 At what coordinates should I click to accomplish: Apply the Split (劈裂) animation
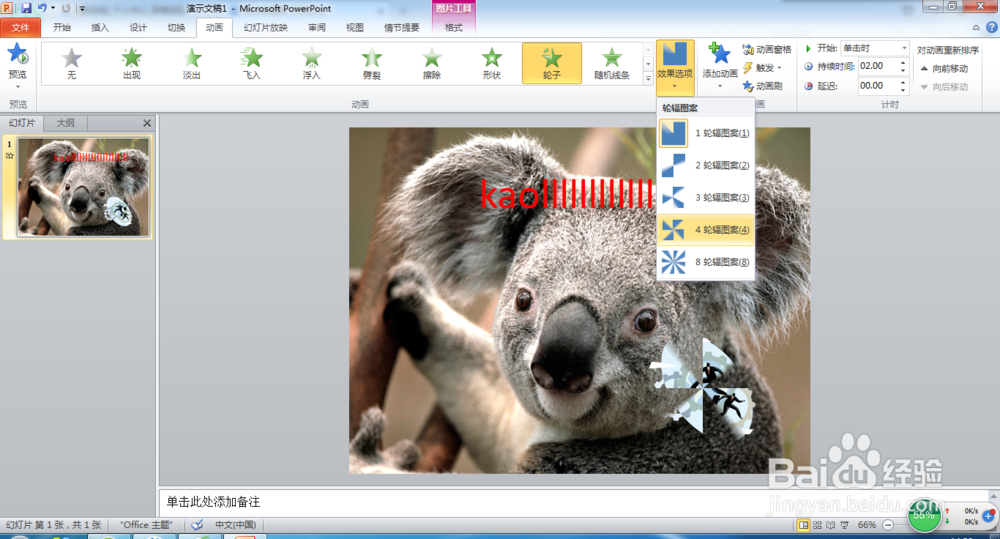371,63
